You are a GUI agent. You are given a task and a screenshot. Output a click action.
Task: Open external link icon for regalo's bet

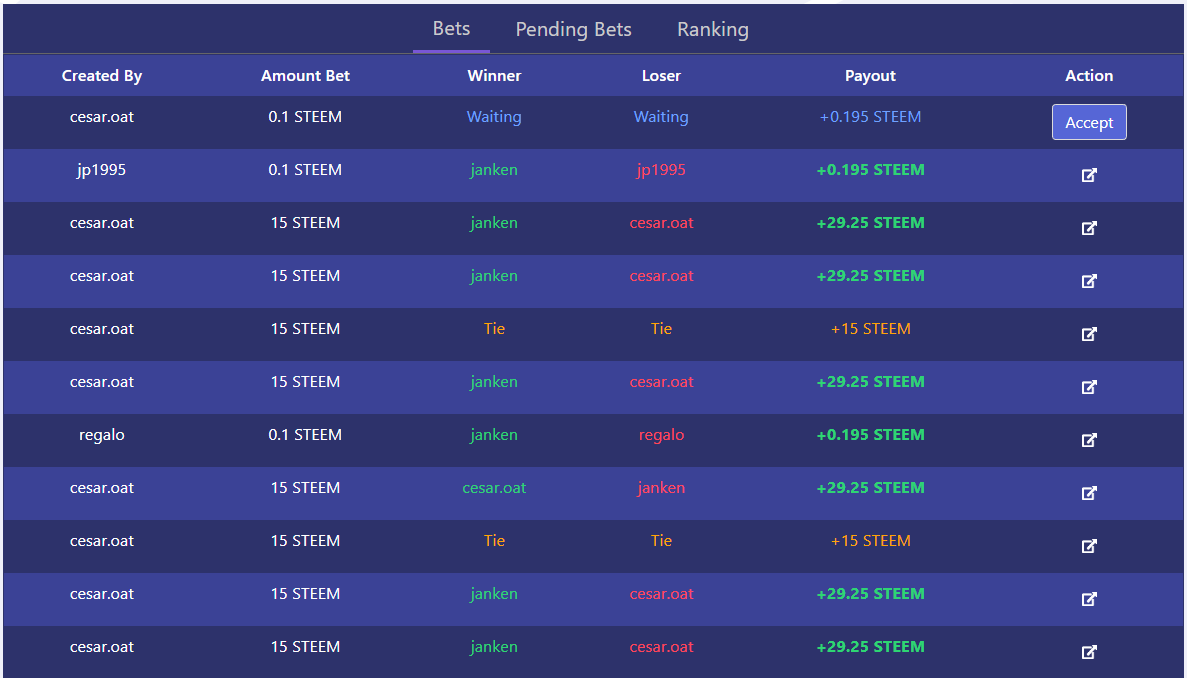[x=1089, y=440]
